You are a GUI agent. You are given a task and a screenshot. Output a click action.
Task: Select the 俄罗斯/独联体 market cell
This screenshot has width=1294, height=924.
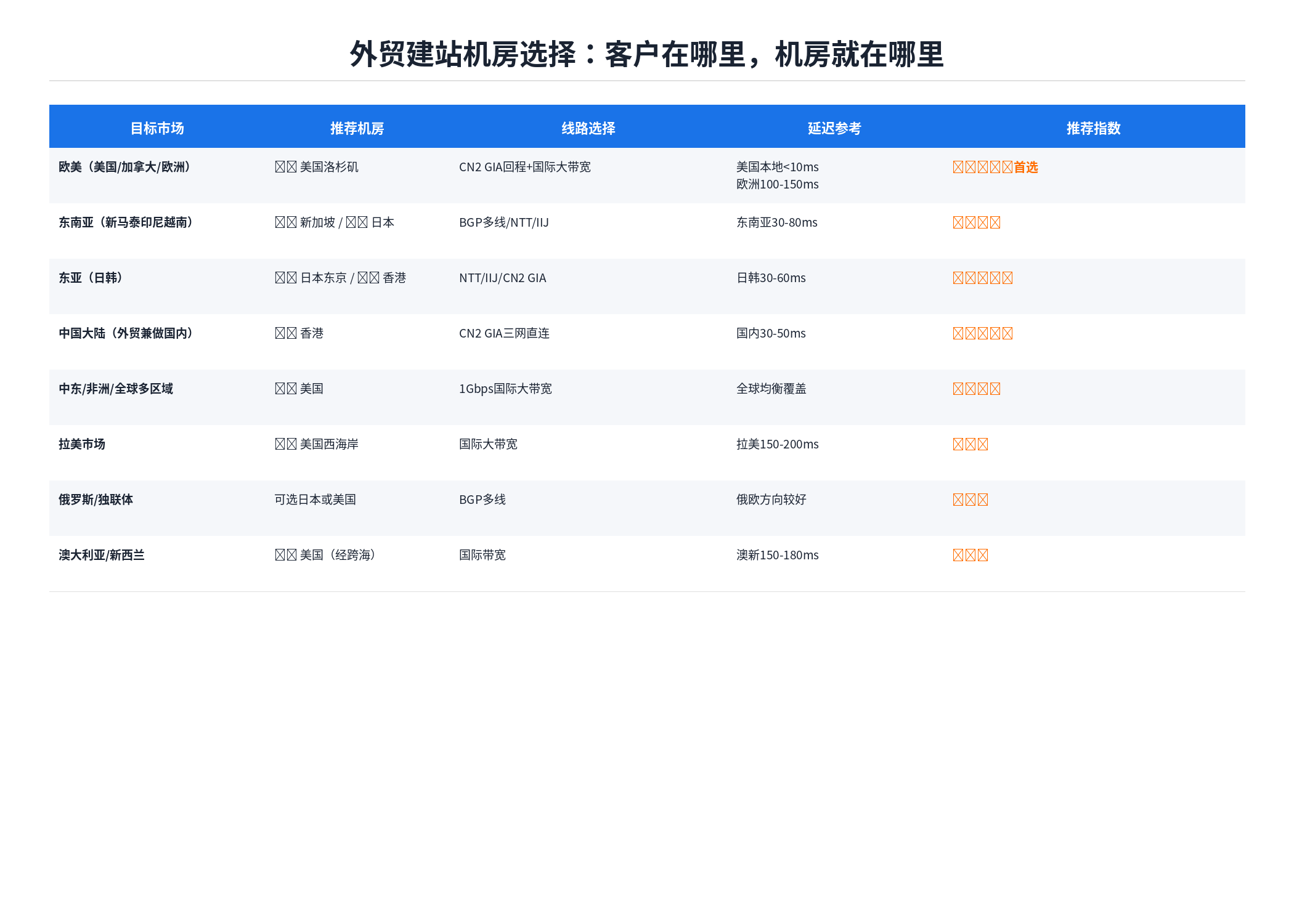pyautogui.click(x=96, y=500)
